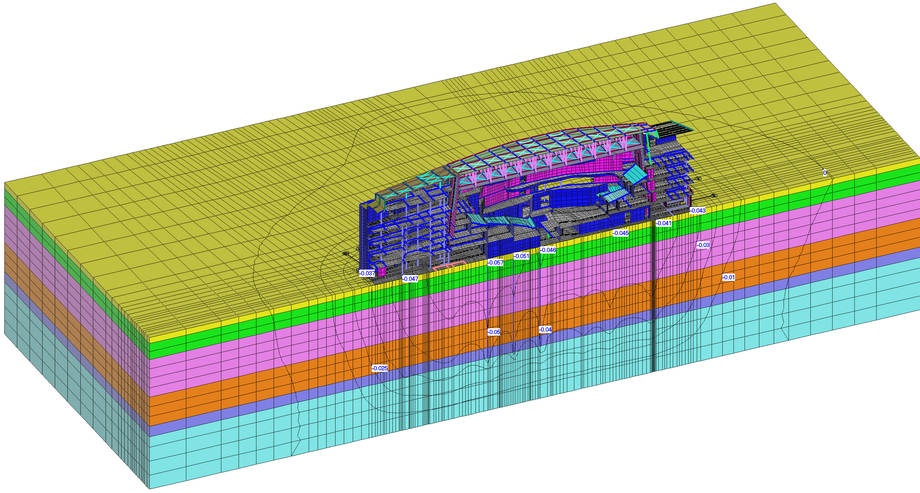920x493 pixels.
Task: Click the -0.043 contour label
Action: 697,210
